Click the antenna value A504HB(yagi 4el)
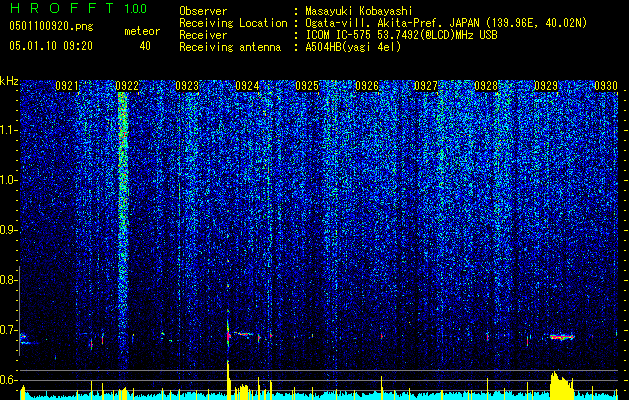629x400 pixels. point(353,47)
